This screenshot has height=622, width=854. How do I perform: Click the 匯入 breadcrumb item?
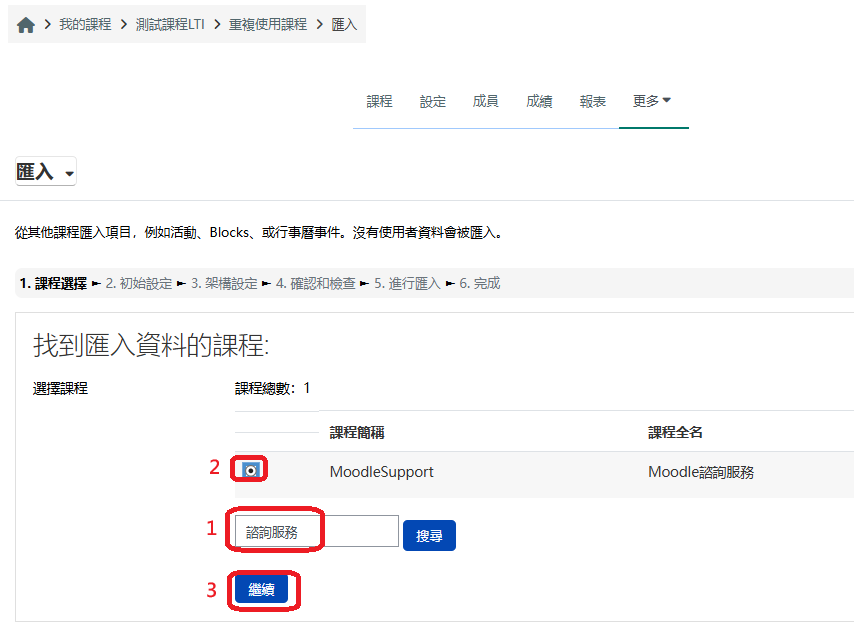(344, 25)
